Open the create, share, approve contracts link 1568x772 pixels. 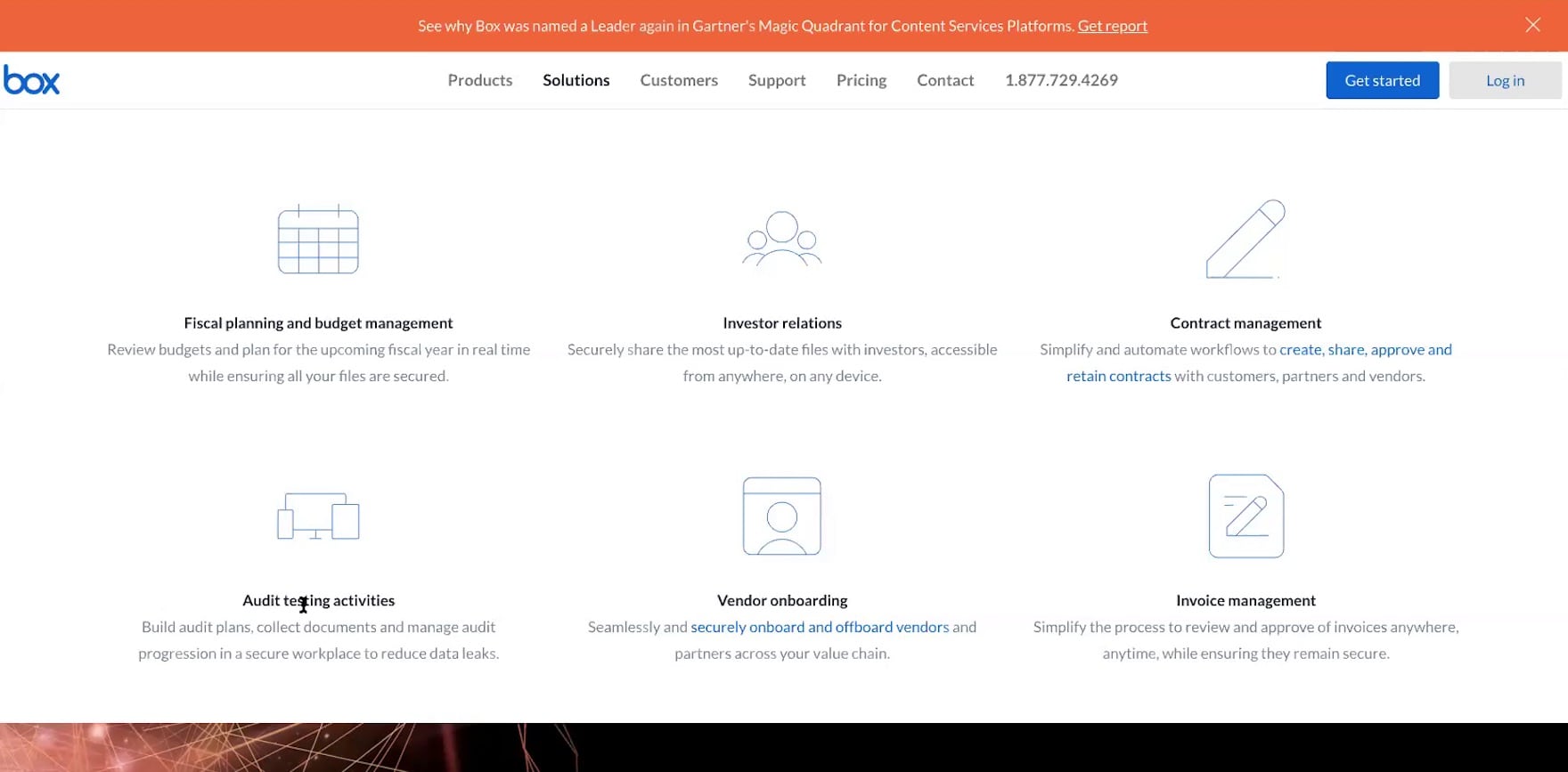pyautogui.click(x=1365, y=350)
